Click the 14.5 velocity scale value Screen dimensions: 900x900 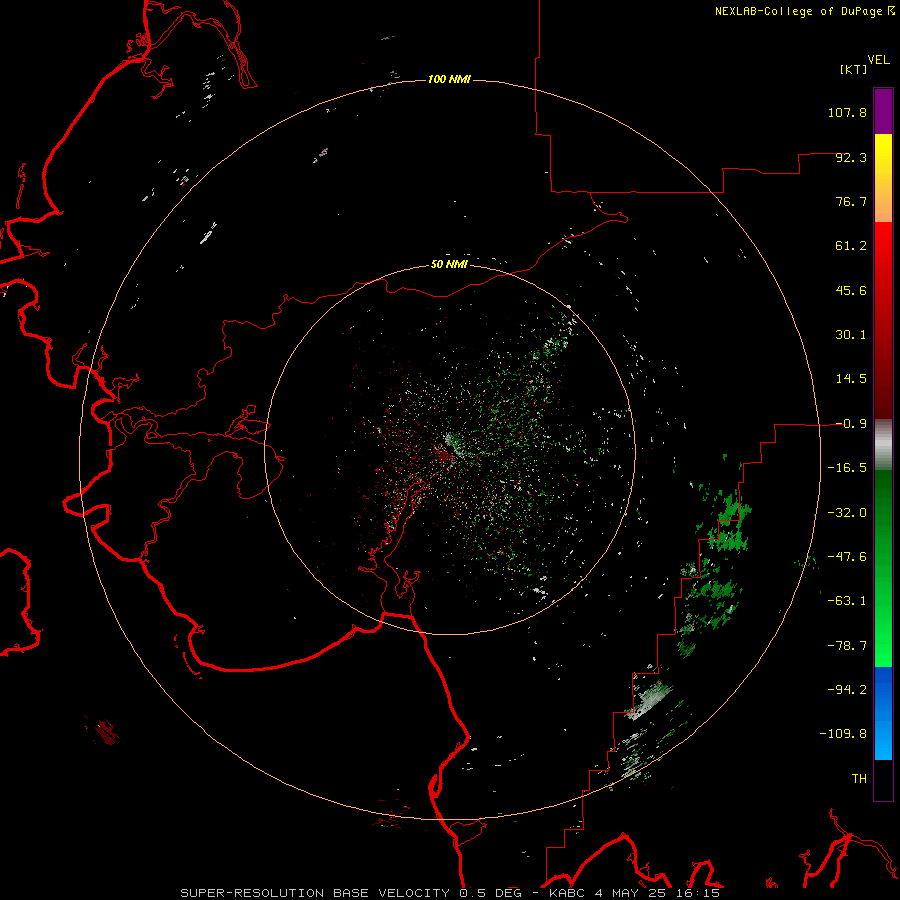[x=851, y=379]
